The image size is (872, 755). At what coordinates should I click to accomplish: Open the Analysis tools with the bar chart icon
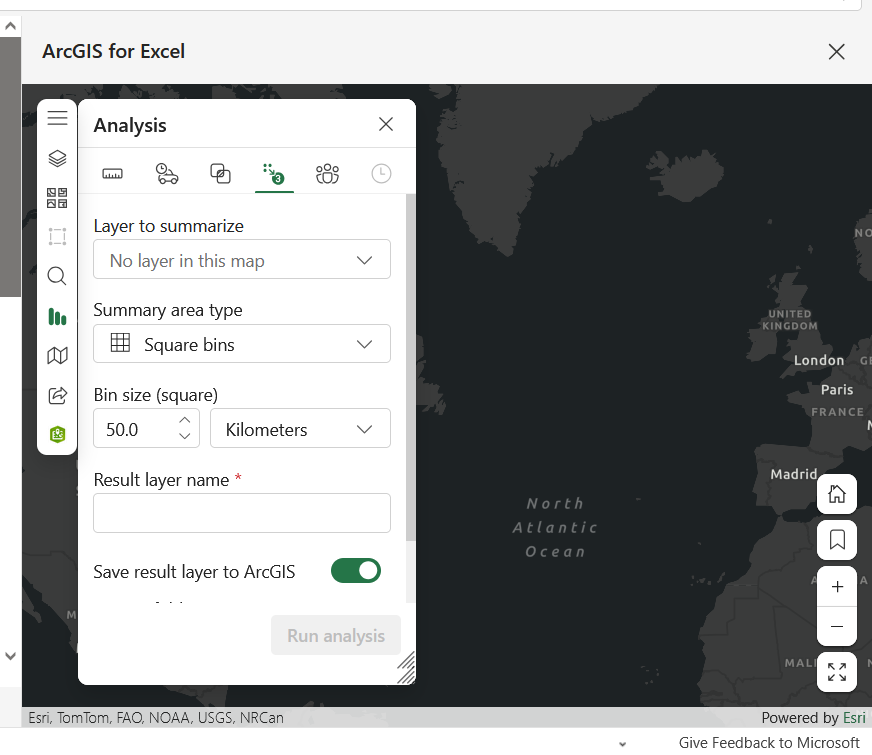[57, 316]
